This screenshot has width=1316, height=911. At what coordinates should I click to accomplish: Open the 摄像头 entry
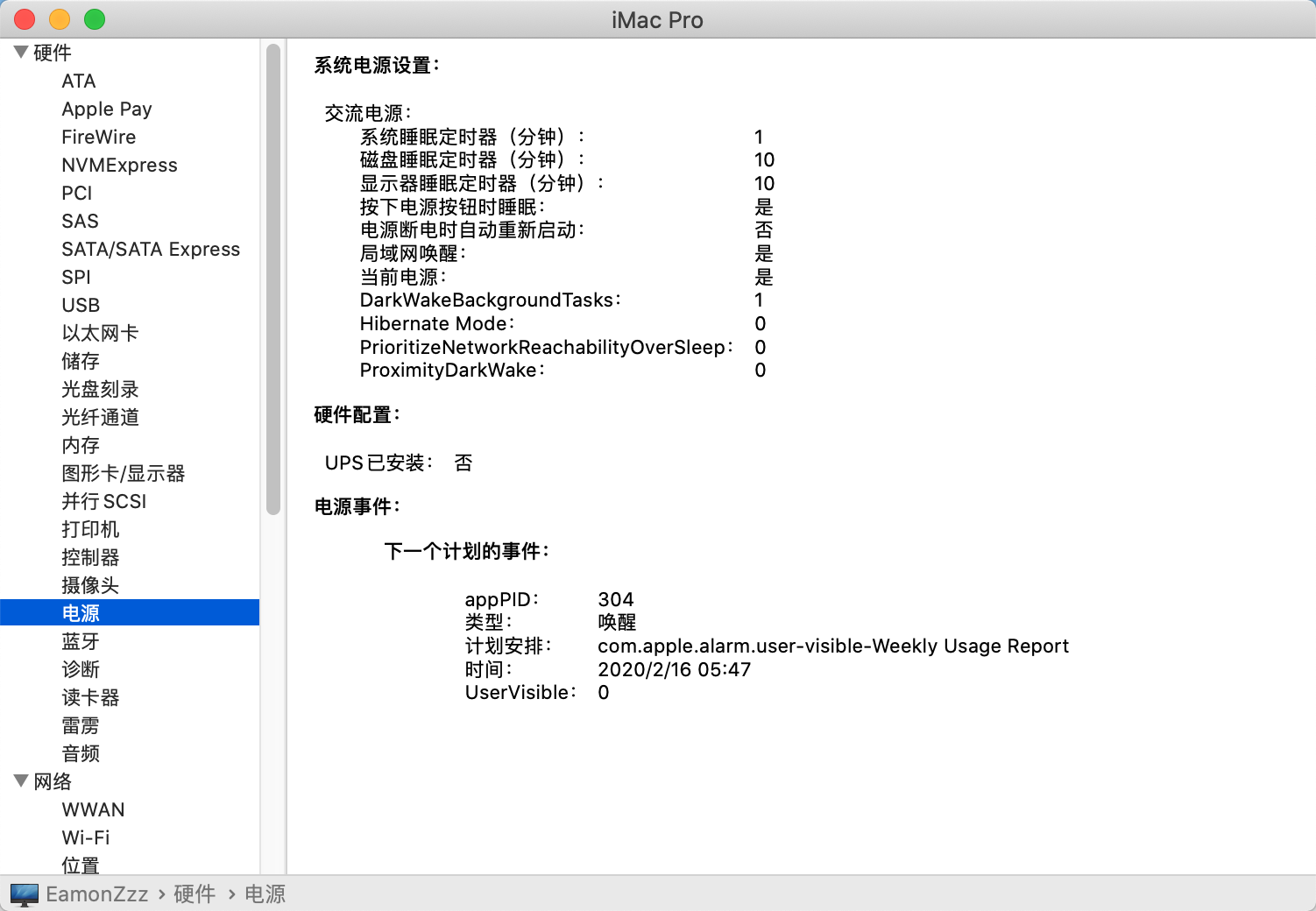point(90,585)
